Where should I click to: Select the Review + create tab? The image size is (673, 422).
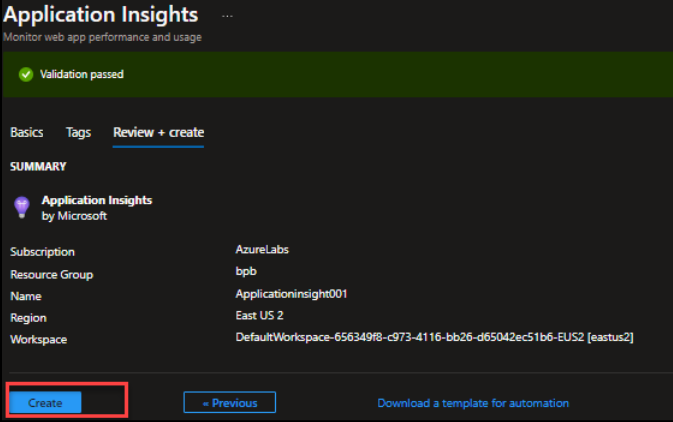click(x=158, y=132)
